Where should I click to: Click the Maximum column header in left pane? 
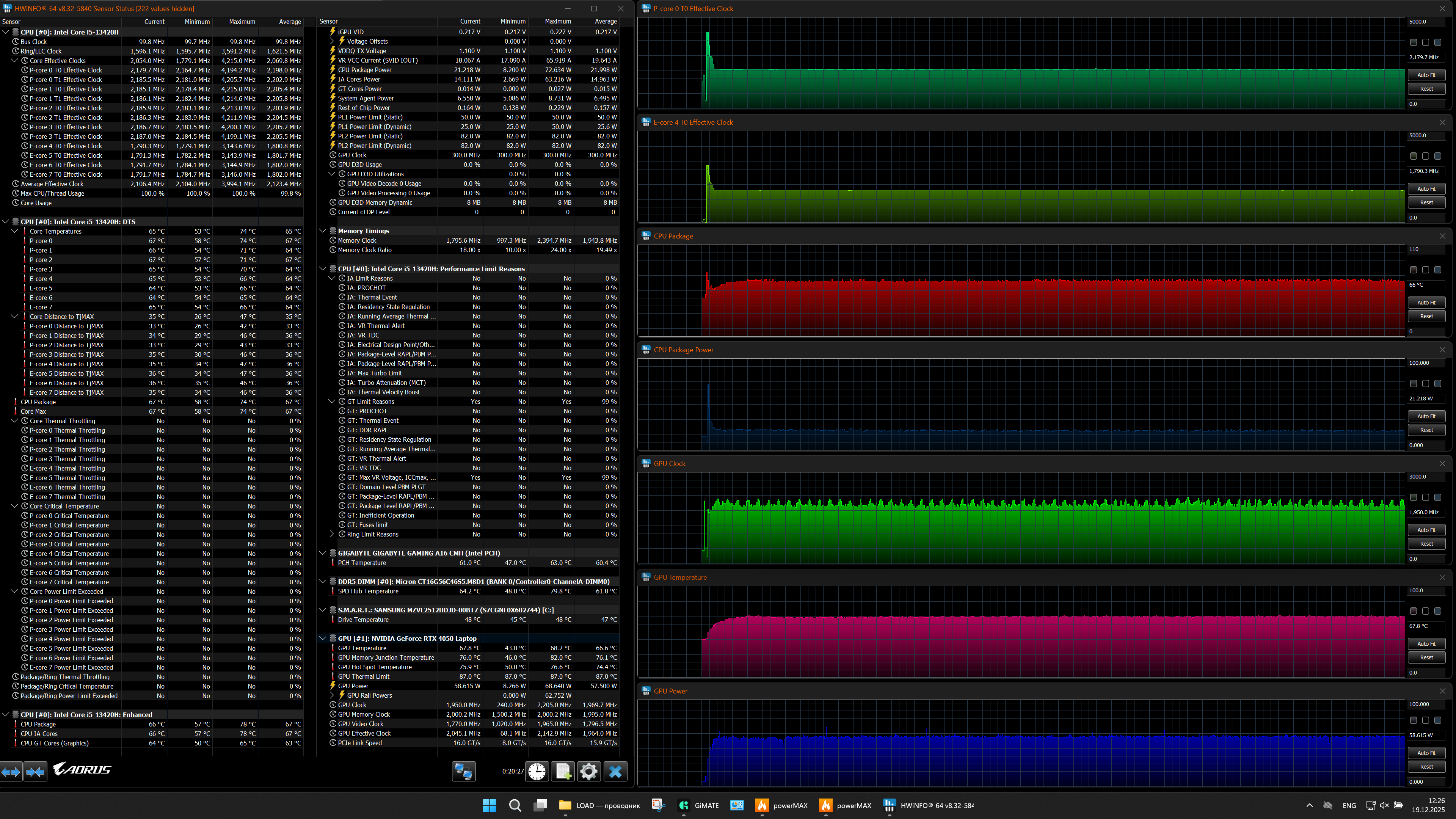tap(242, 22)
